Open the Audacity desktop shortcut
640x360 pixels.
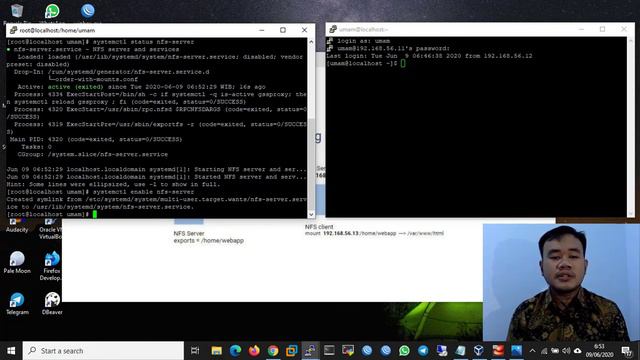17,225
